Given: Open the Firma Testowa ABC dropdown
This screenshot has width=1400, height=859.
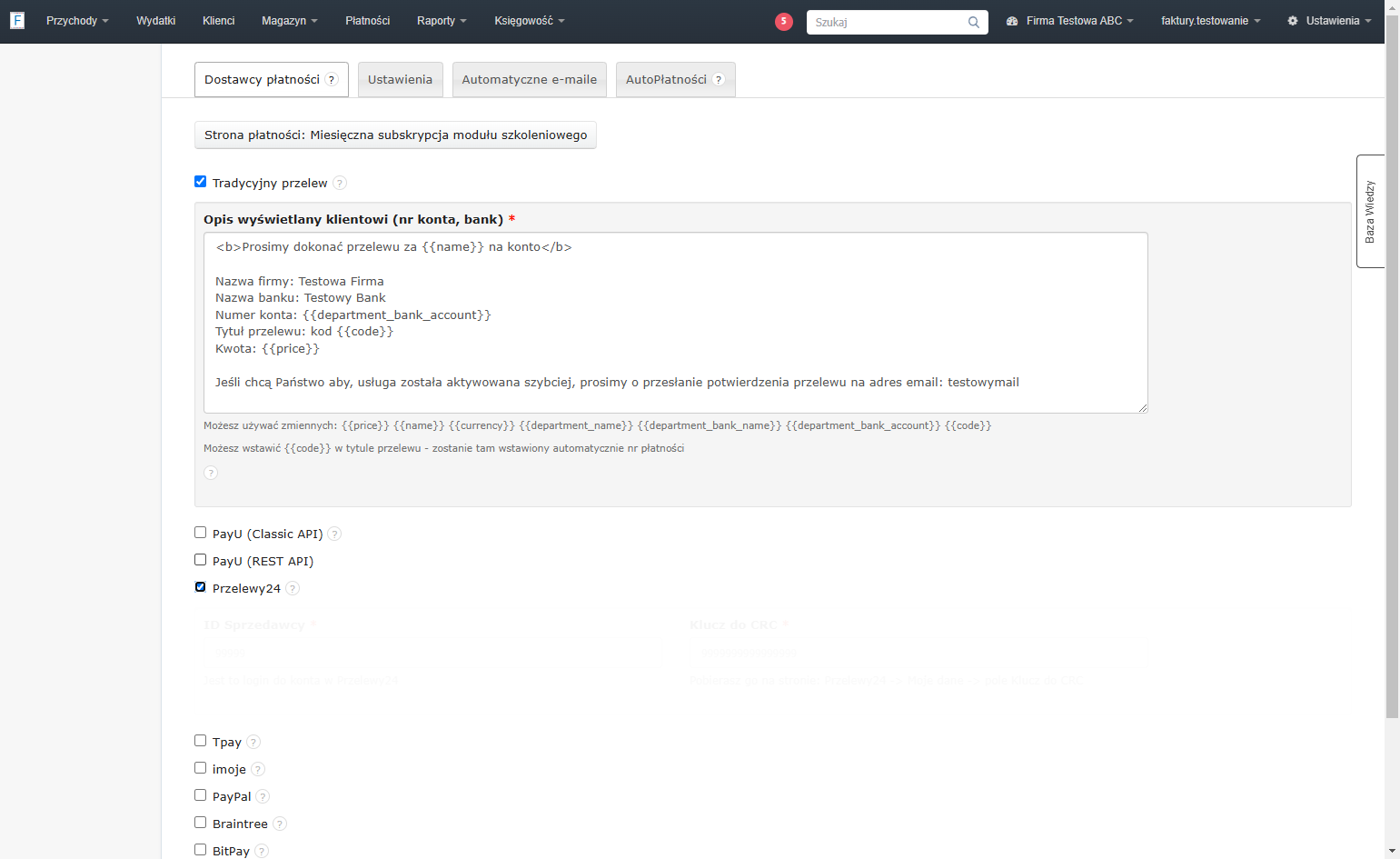Looking at the screenshot, I should tap(1070, 21).
